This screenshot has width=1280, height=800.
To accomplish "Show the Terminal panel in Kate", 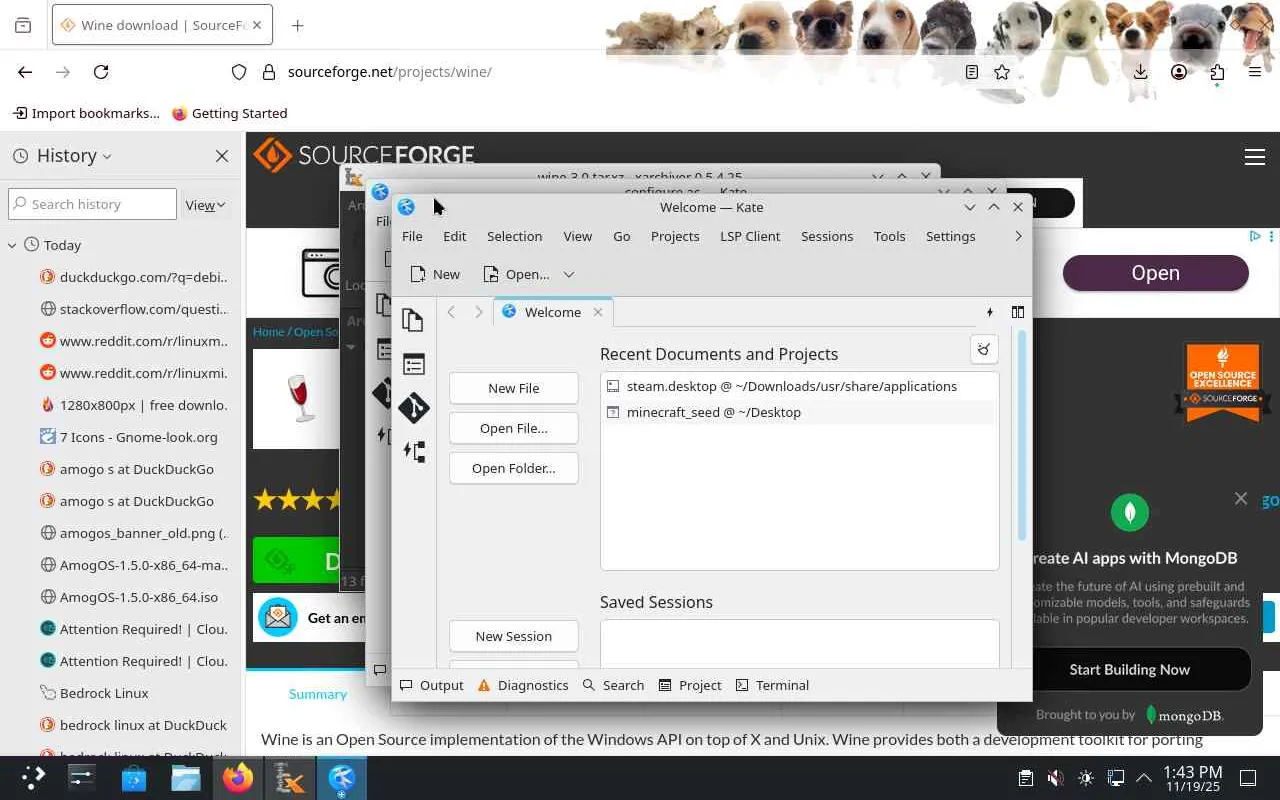I will (x=772, y=685).
